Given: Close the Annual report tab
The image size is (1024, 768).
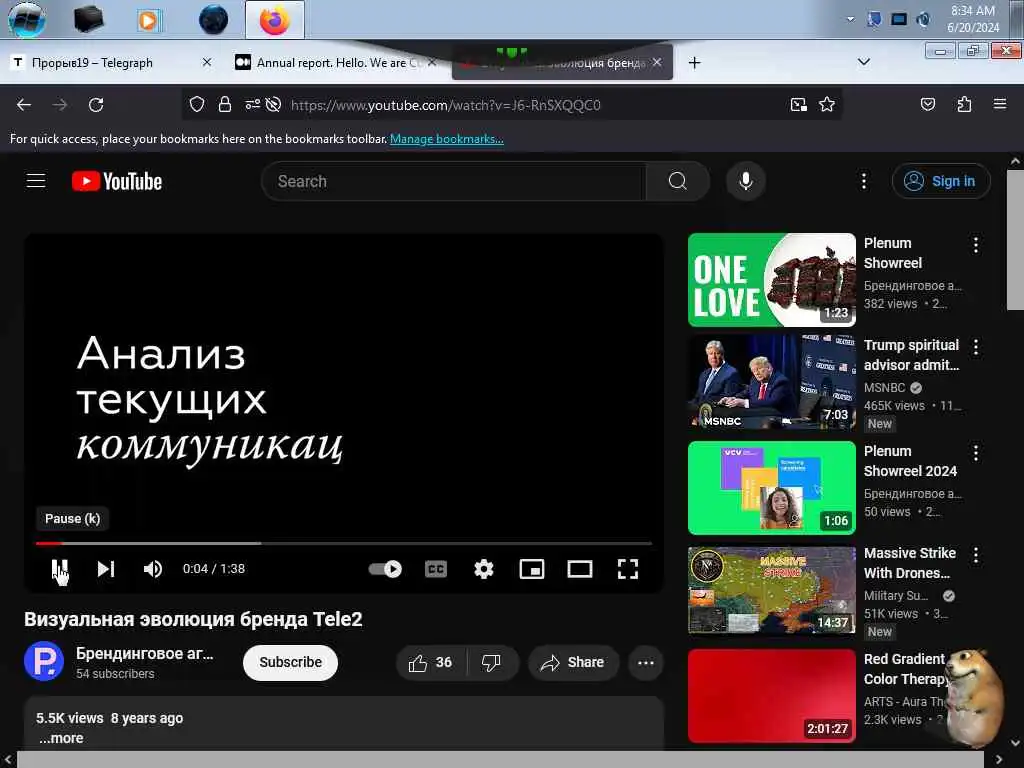Looking at the screenshot, I should pyautogui.click(x=432, y=62).
